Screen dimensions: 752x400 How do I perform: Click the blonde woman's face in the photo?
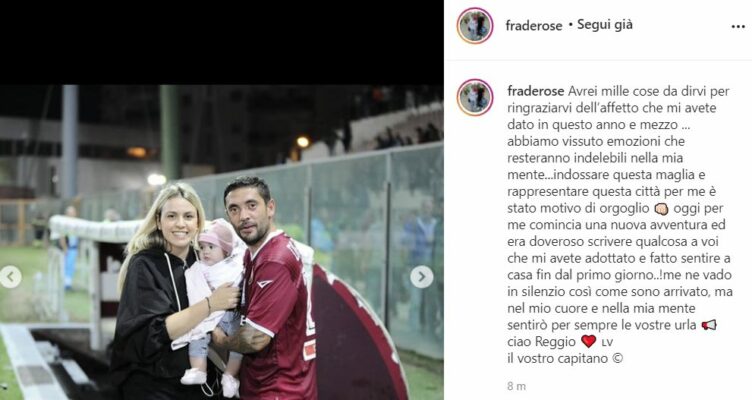pyautogui.click(x=177, y=222)
